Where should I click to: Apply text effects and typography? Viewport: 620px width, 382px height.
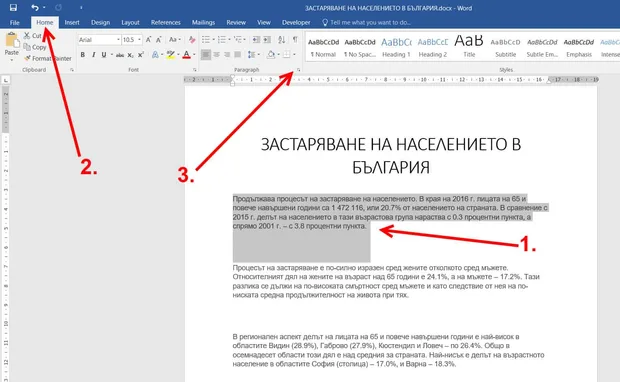point(155,55)
